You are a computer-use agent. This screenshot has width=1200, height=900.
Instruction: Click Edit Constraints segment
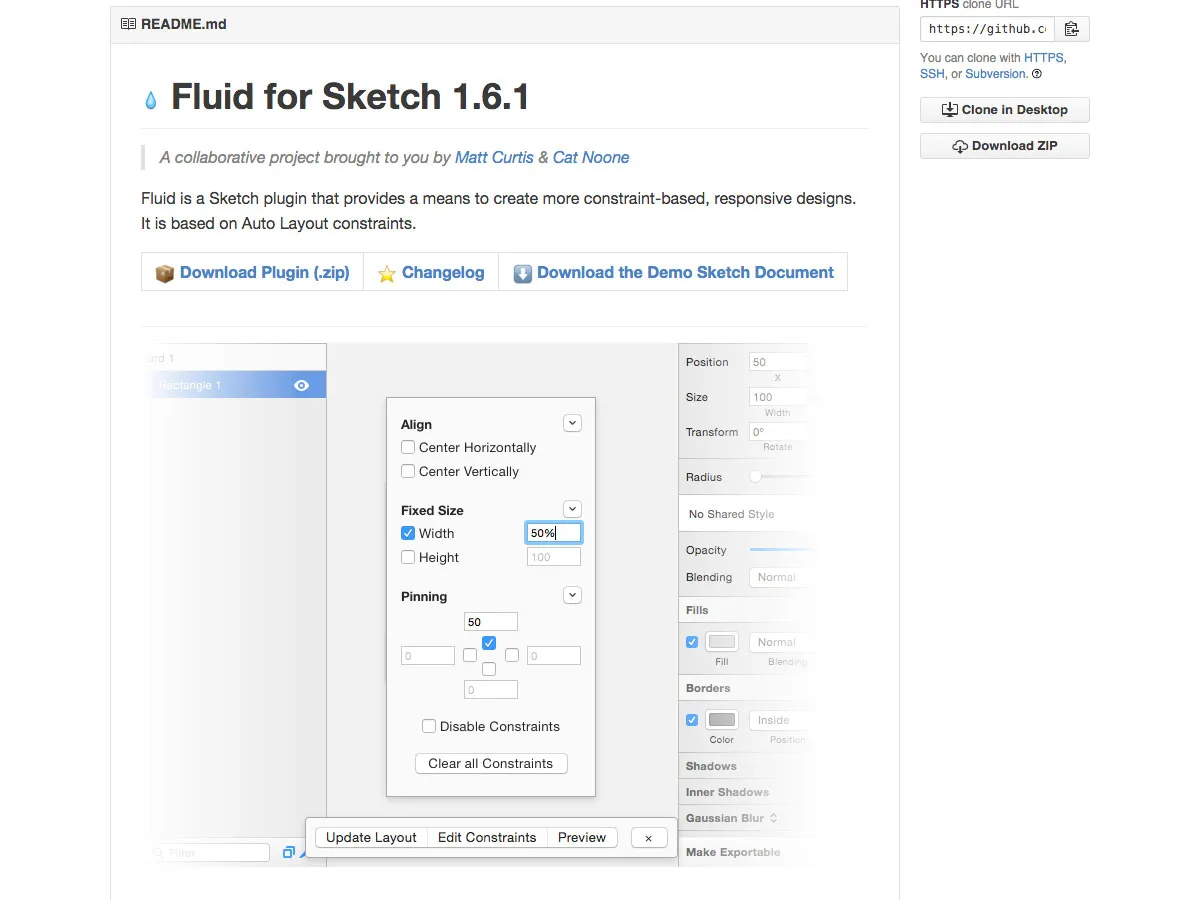(x=487, y=838)
